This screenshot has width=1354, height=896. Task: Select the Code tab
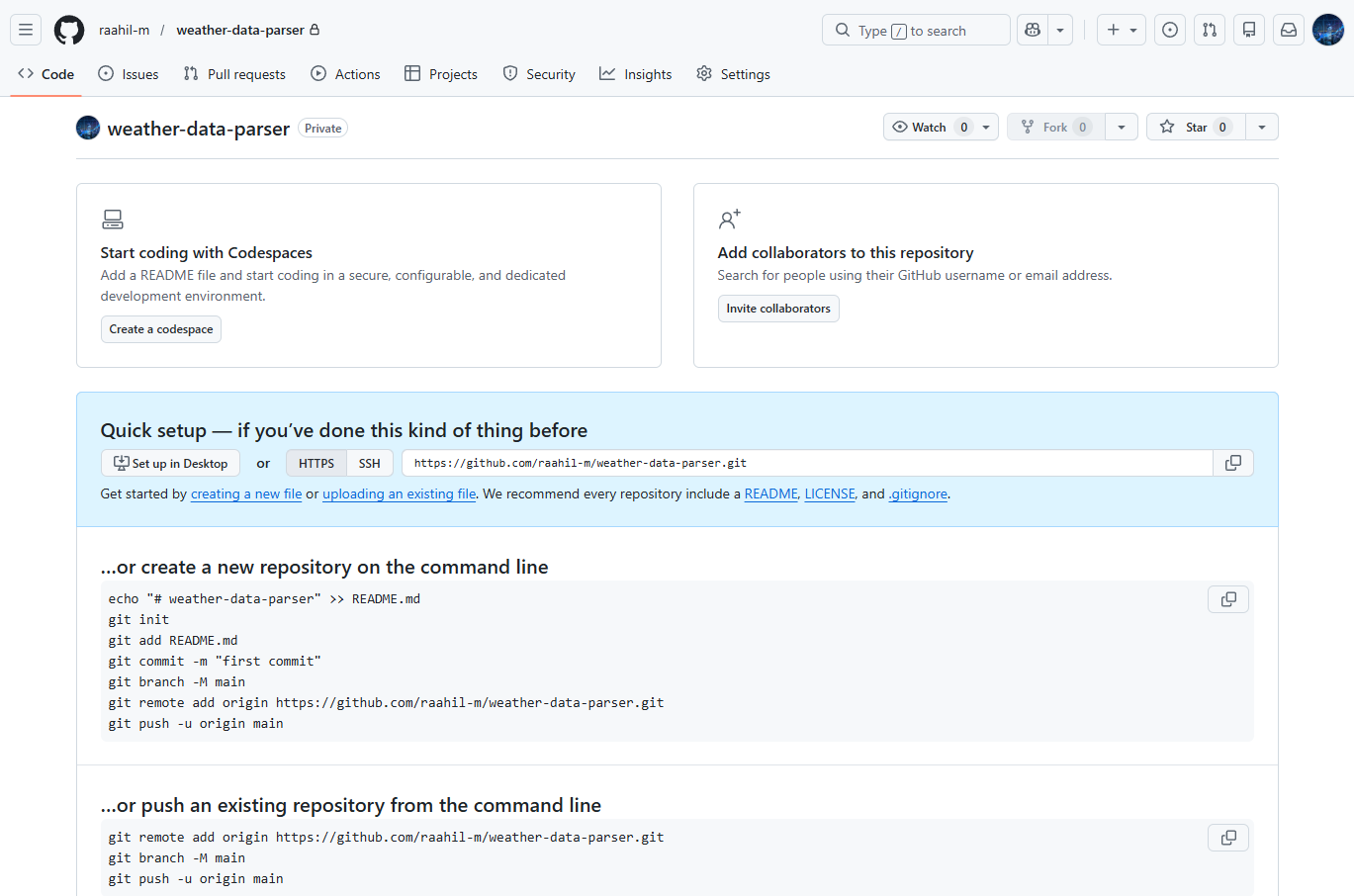[x=46, y=74]
